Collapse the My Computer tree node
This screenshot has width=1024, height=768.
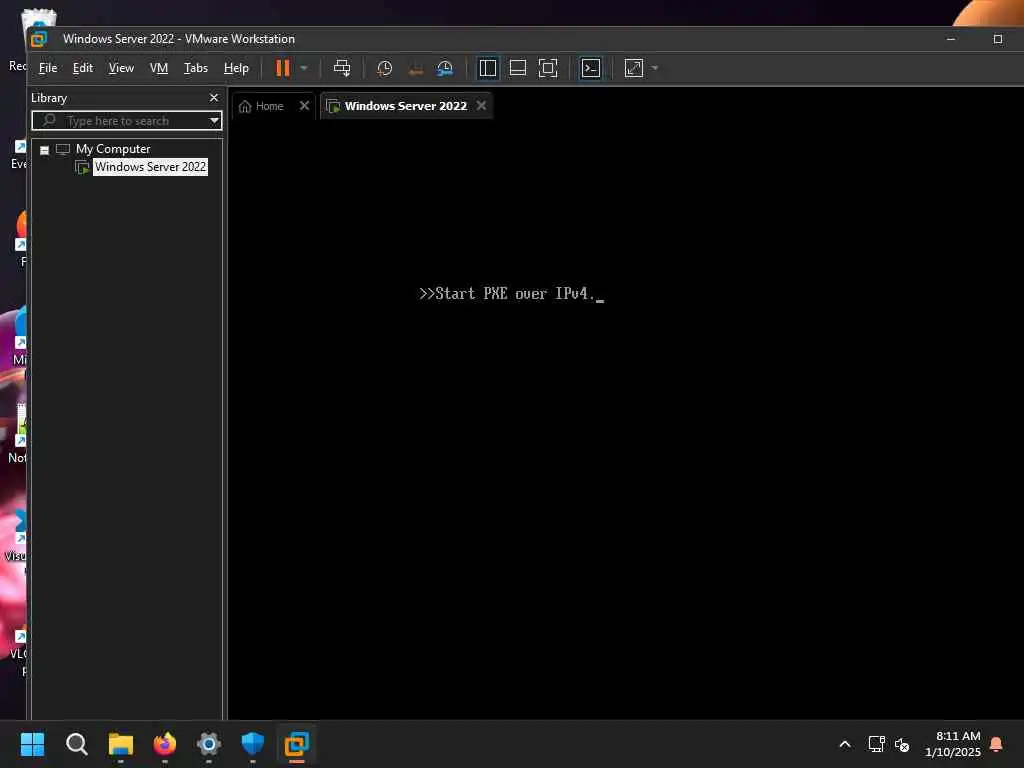point(44,150)
